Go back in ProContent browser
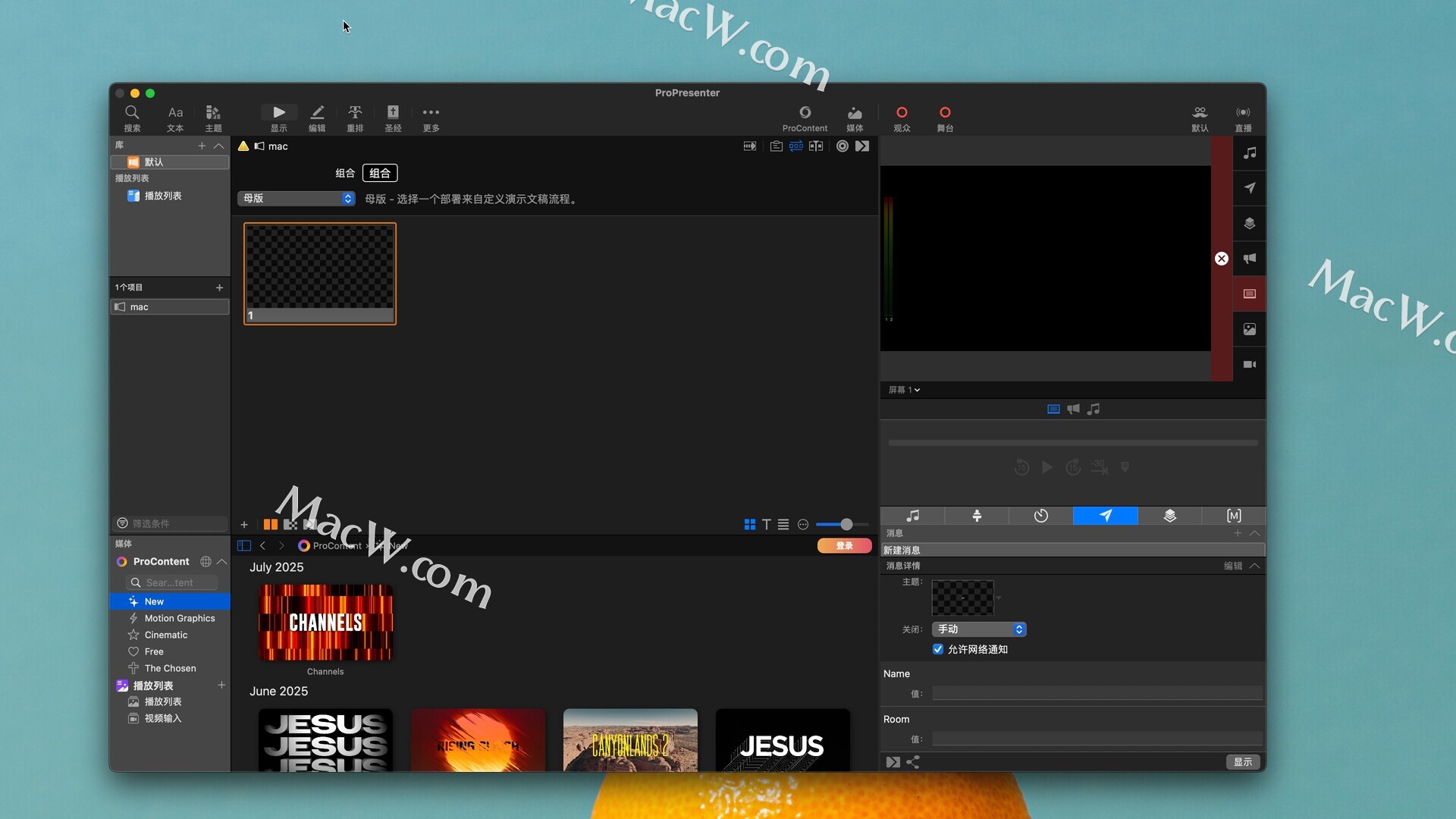Viewport: 1456px width, 819px height. (262, 546)
